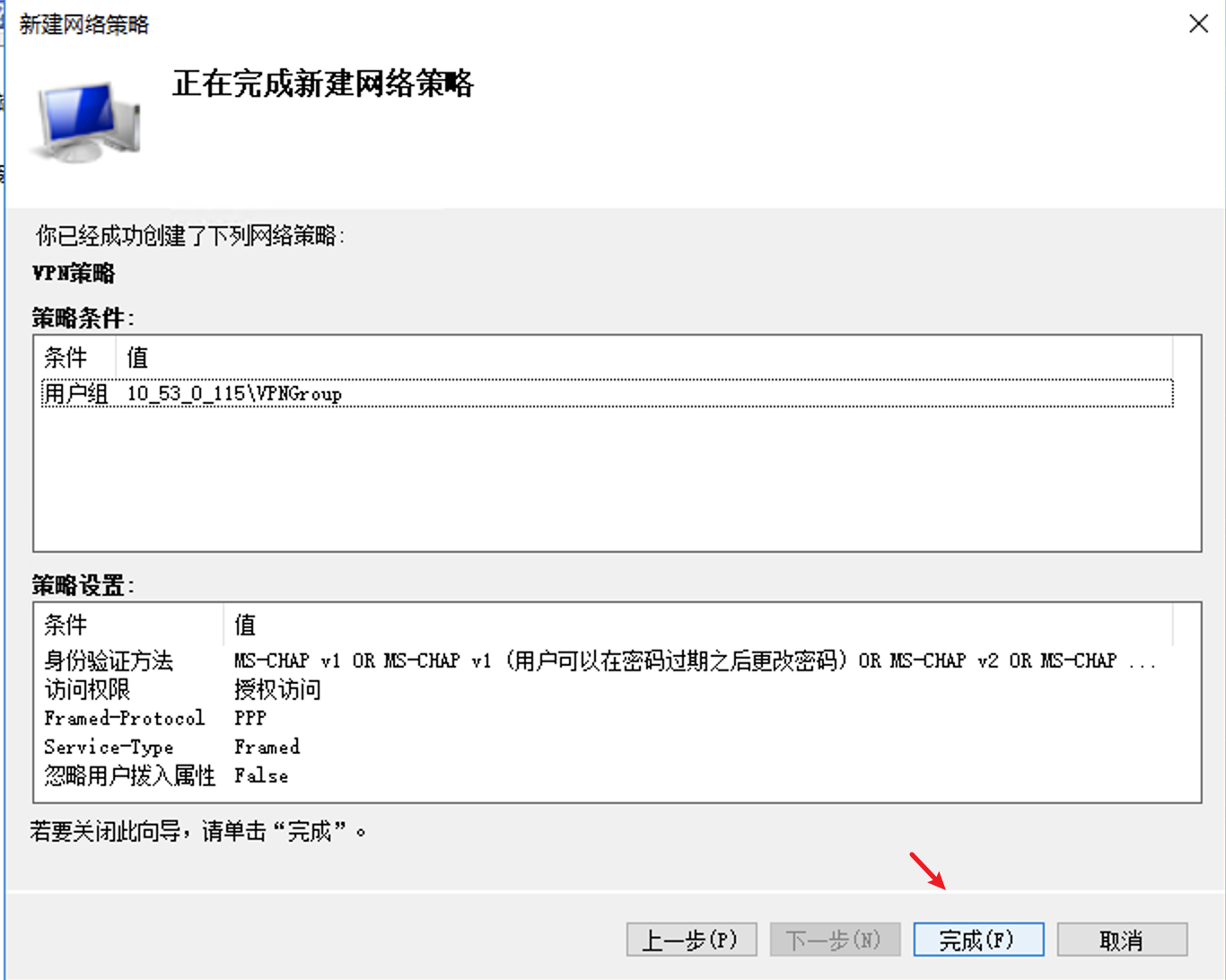Click the disabled 下一步(N) button area
Viewport: 1226px width, 980px height.
pos(834,940)
